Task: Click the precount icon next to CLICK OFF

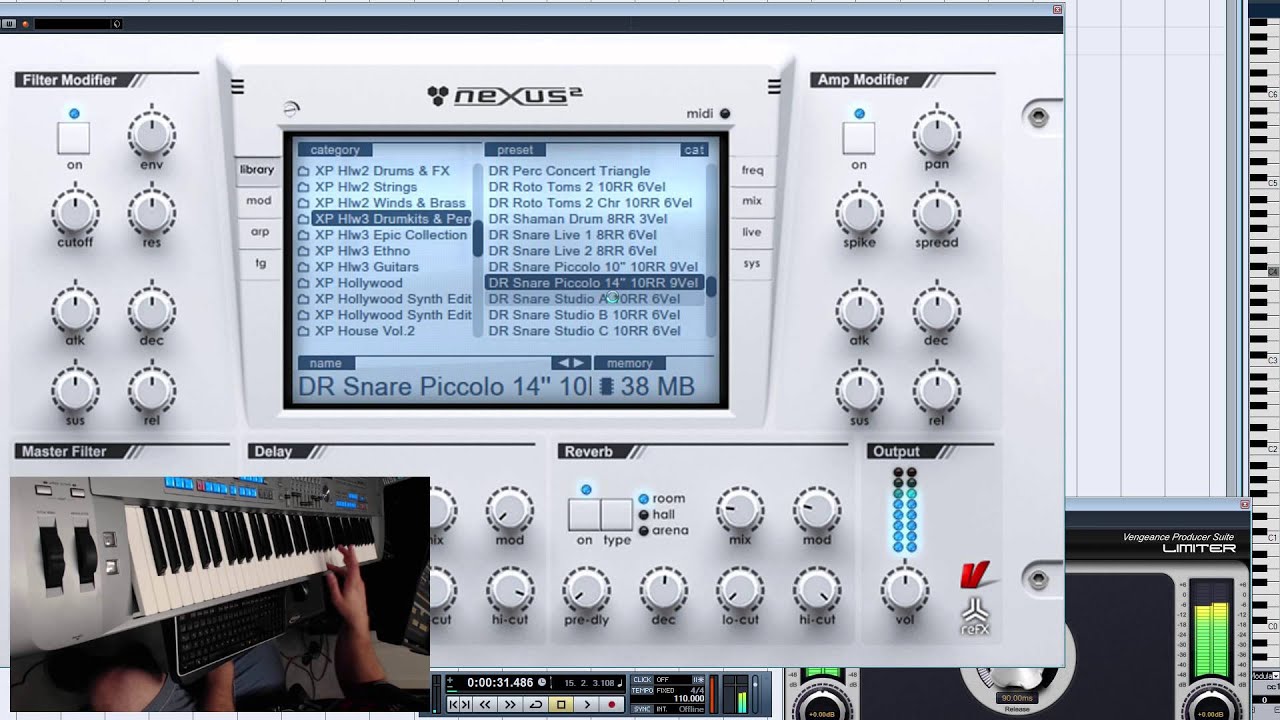Action: tap(698, 680)
